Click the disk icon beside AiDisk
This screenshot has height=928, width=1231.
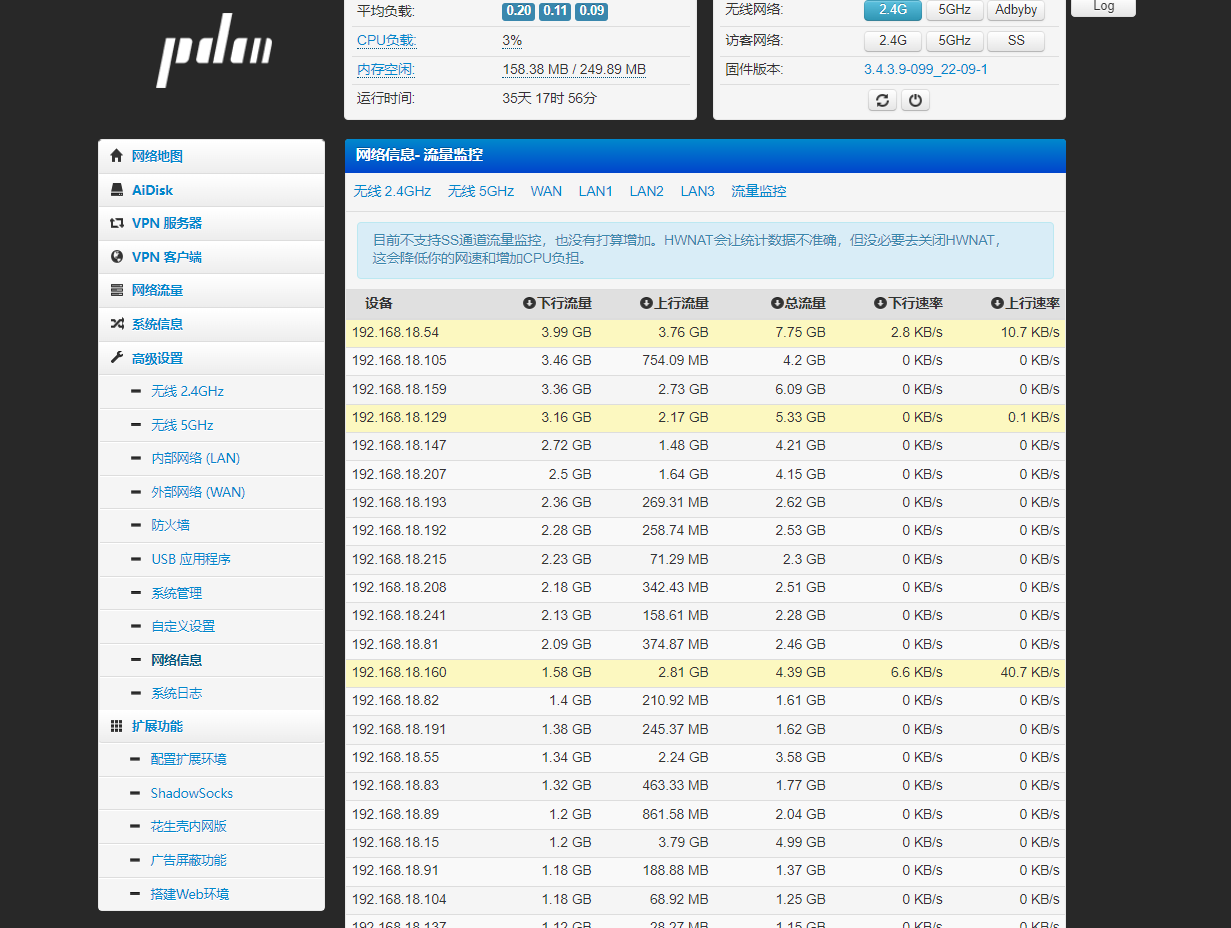tap(116, 190)
